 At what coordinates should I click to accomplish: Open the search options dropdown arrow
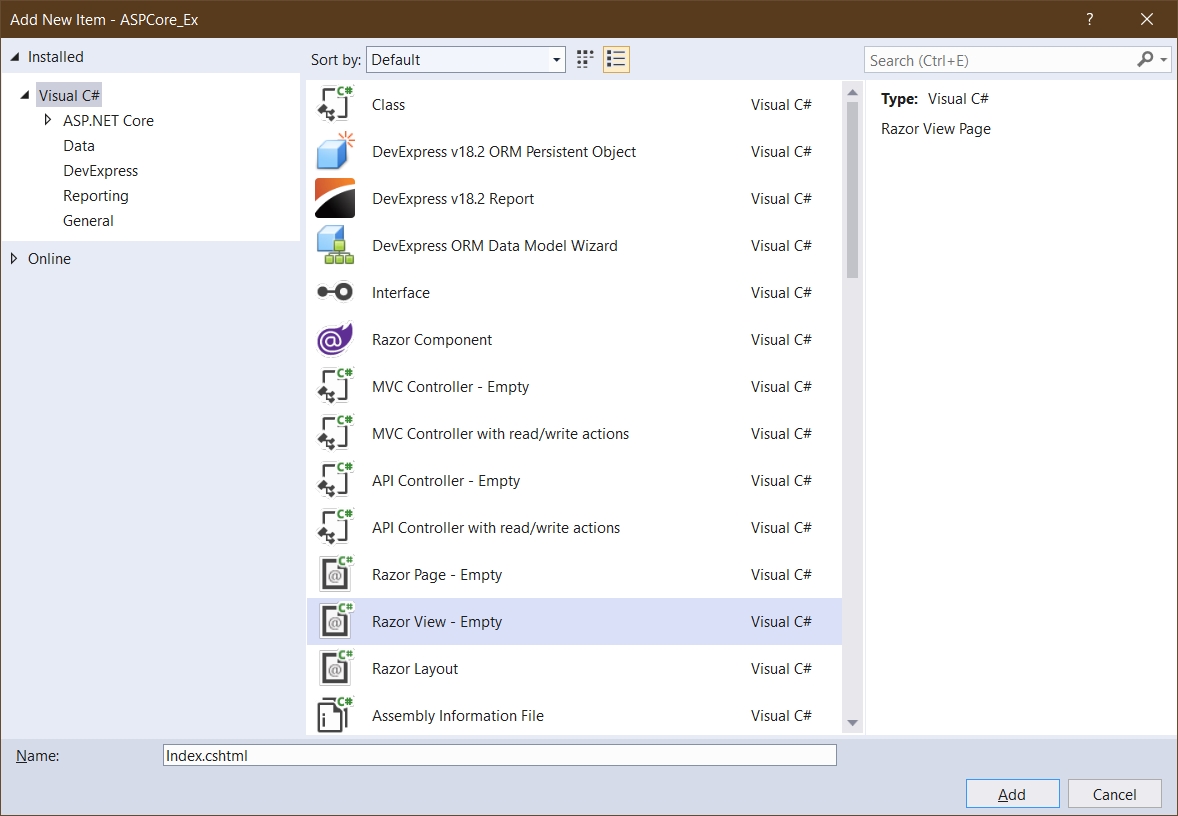pyautogui.click(x=1164, y=59)
